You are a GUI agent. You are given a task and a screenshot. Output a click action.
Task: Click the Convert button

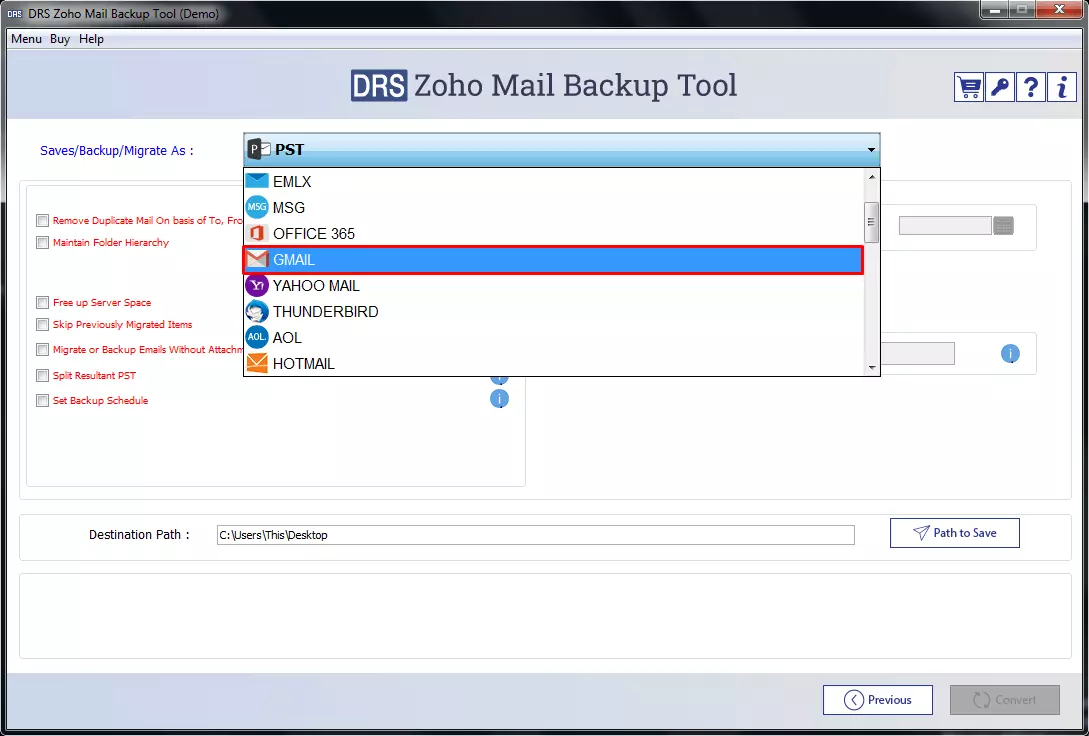[1004, 700]
